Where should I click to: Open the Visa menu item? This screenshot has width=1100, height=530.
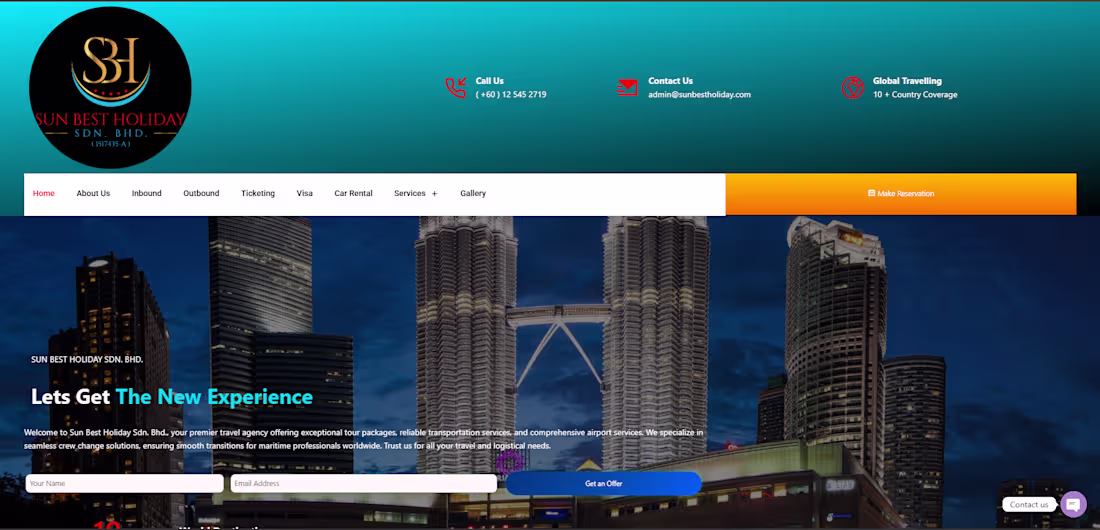point(304,194)
